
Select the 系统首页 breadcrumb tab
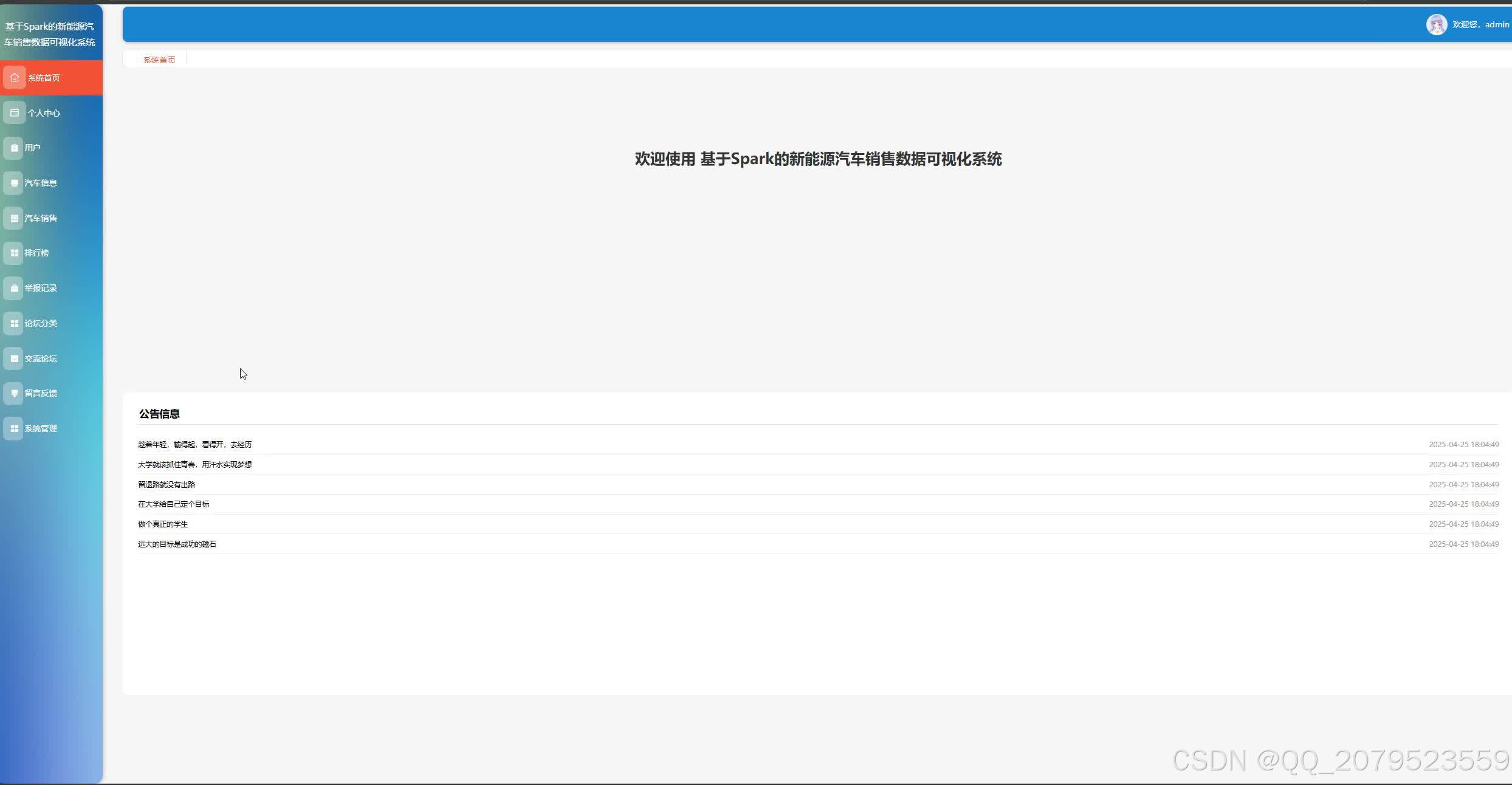(x=159, y=60)
